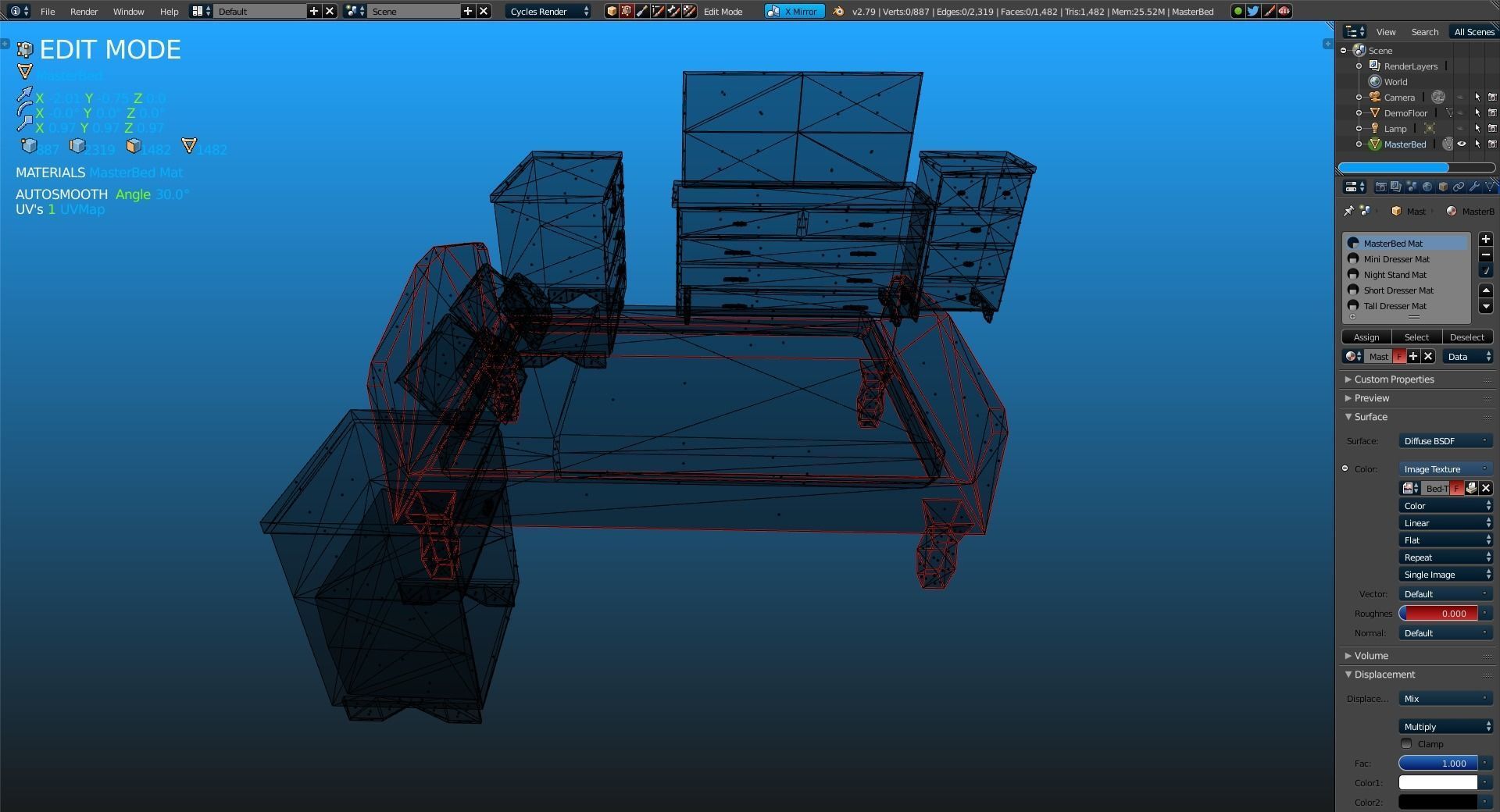The image size is (1500, 812).
Task: Open the File menu
Action: click(x=48, y=12)
